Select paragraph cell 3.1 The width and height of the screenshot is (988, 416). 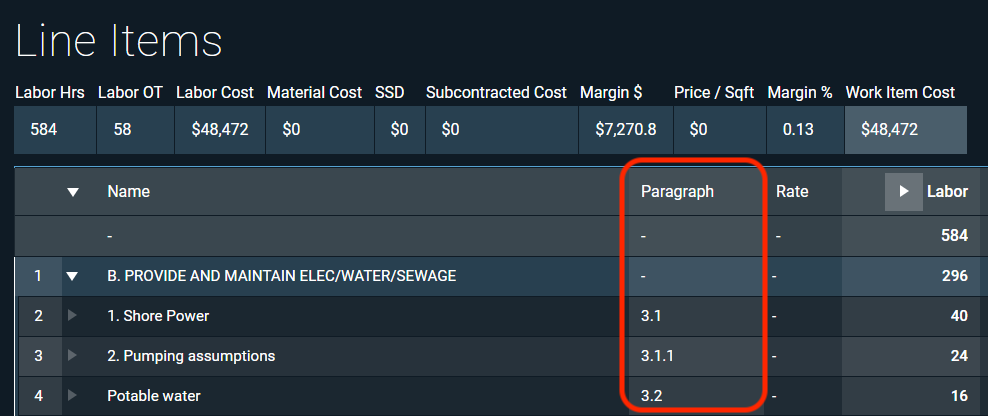point(652,316)
